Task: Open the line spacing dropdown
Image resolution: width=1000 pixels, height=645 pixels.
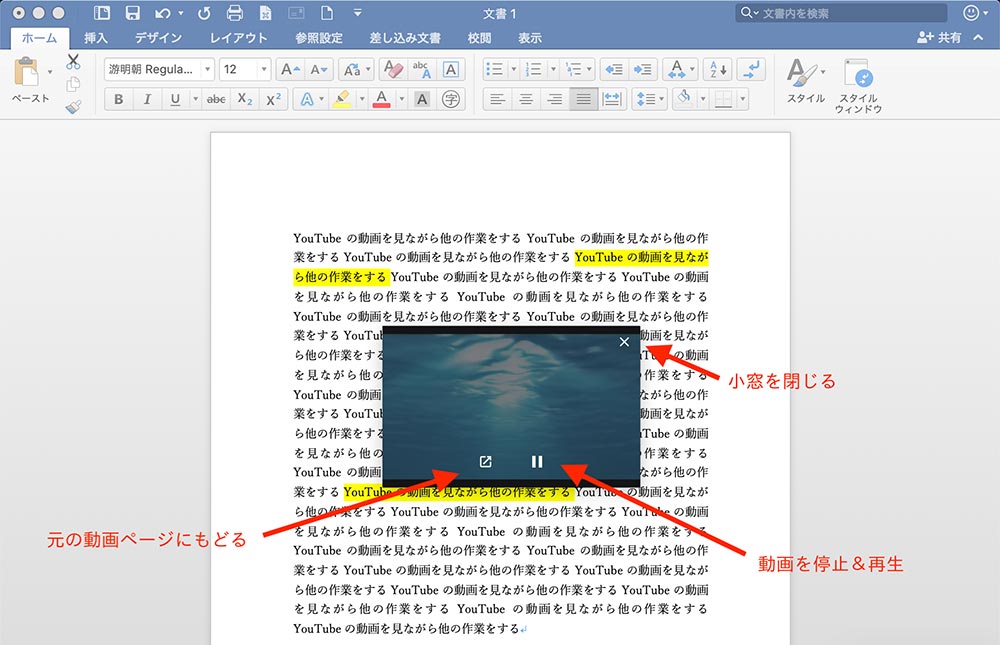Action: pyautogui.click(x=650, y=99)
